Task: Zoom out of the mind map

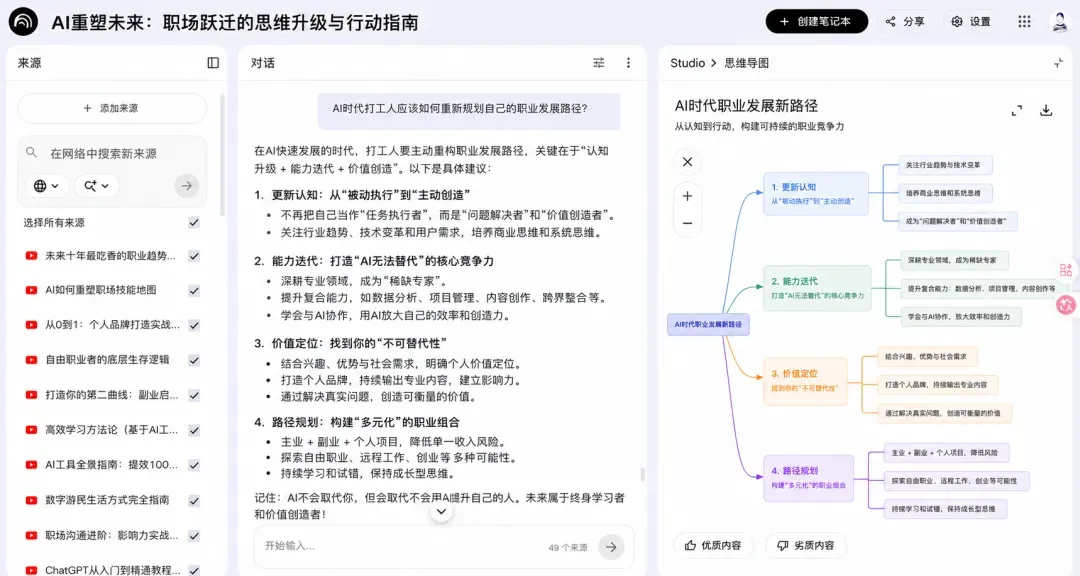Action: coord(687,223)
